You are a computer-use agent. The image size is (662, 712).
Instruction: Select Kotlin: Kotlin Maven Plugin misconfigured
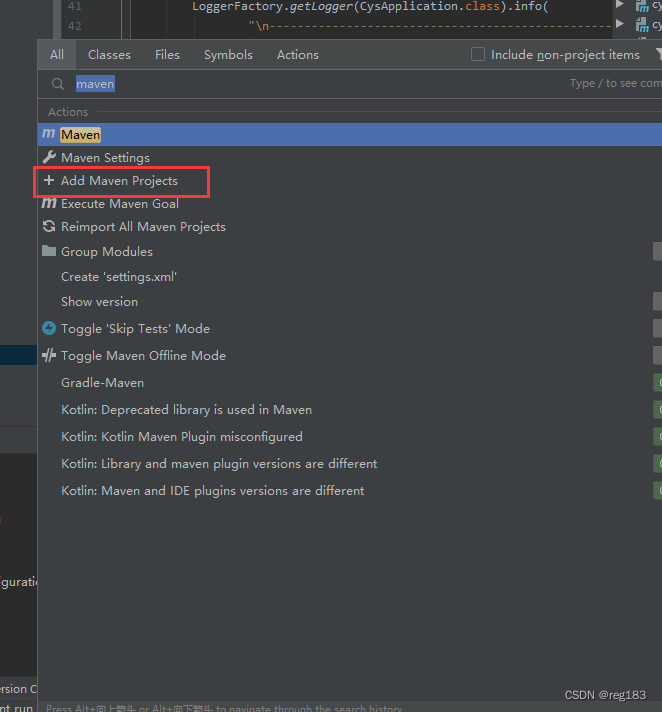[x=182, y=437]
